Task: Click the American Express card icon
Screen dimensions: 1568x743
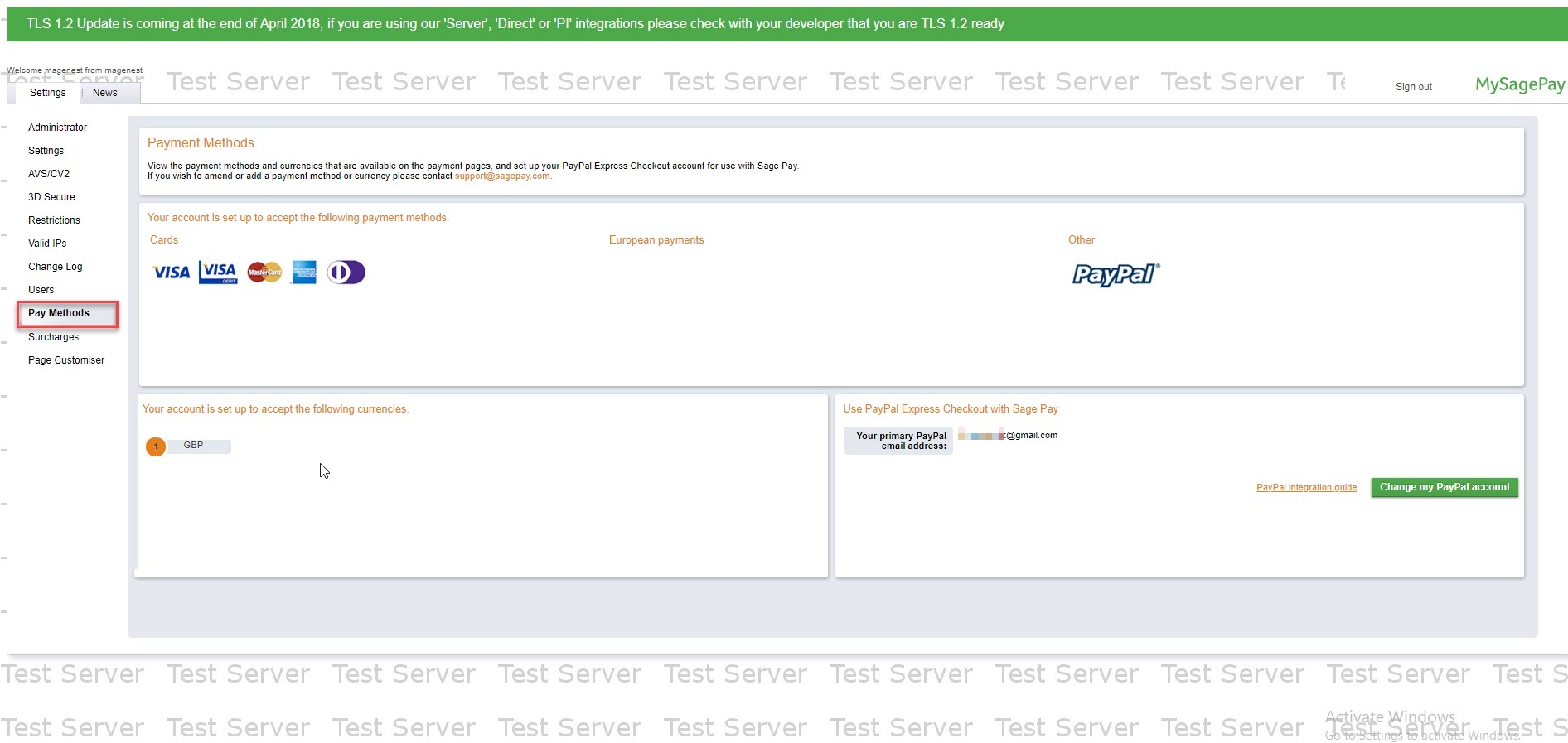Action: (304, 273)
